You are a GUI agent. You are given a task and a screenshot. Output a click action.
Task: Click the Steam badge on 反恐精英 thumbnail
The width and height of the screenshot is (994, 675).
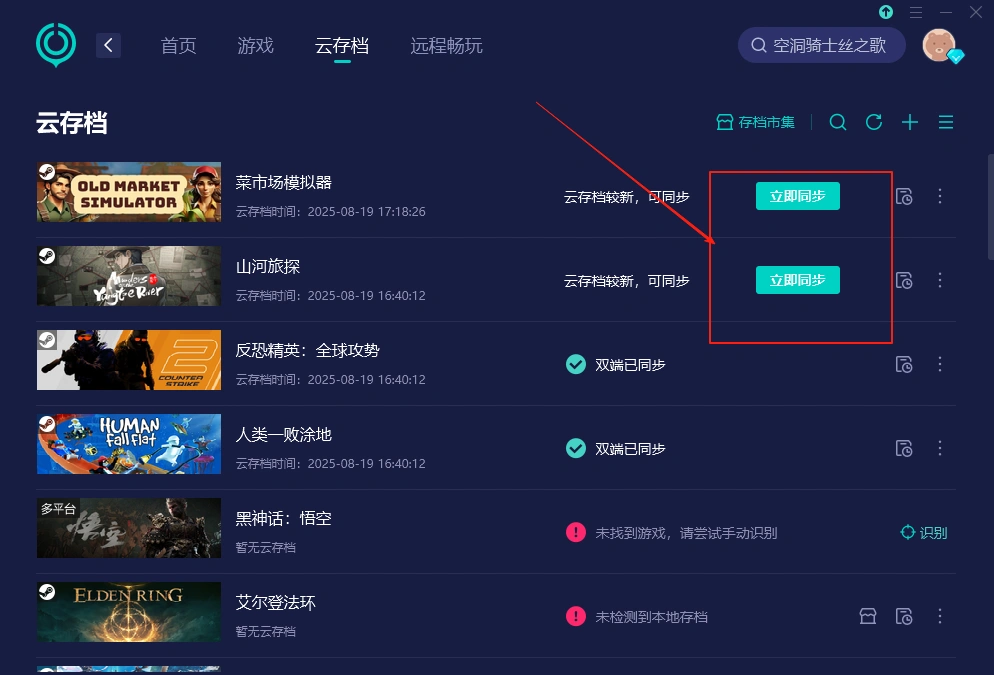click(x=46, y=340)
